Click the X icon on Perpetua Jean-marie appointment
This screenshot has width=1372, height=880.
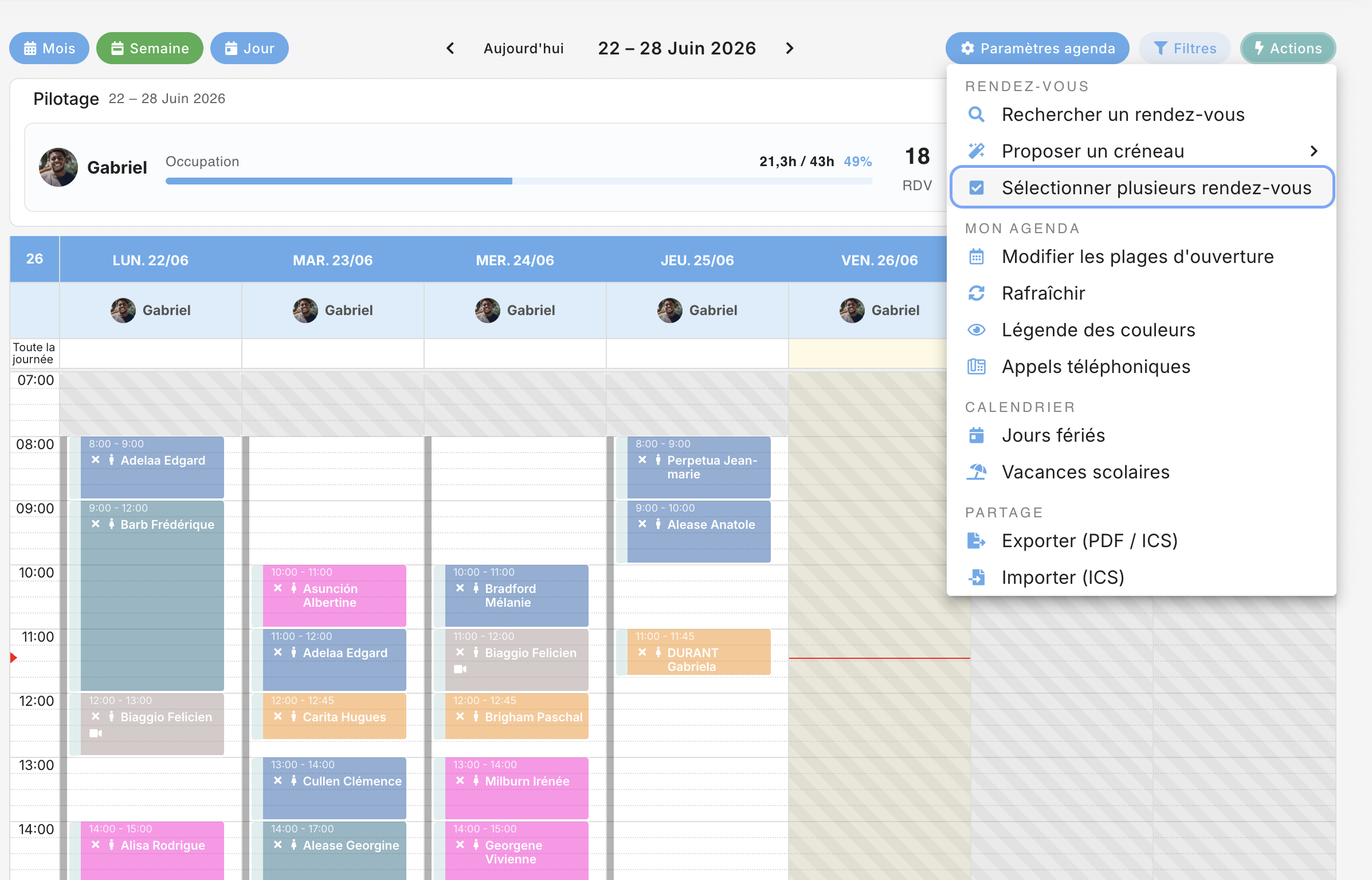coord(642,460)
